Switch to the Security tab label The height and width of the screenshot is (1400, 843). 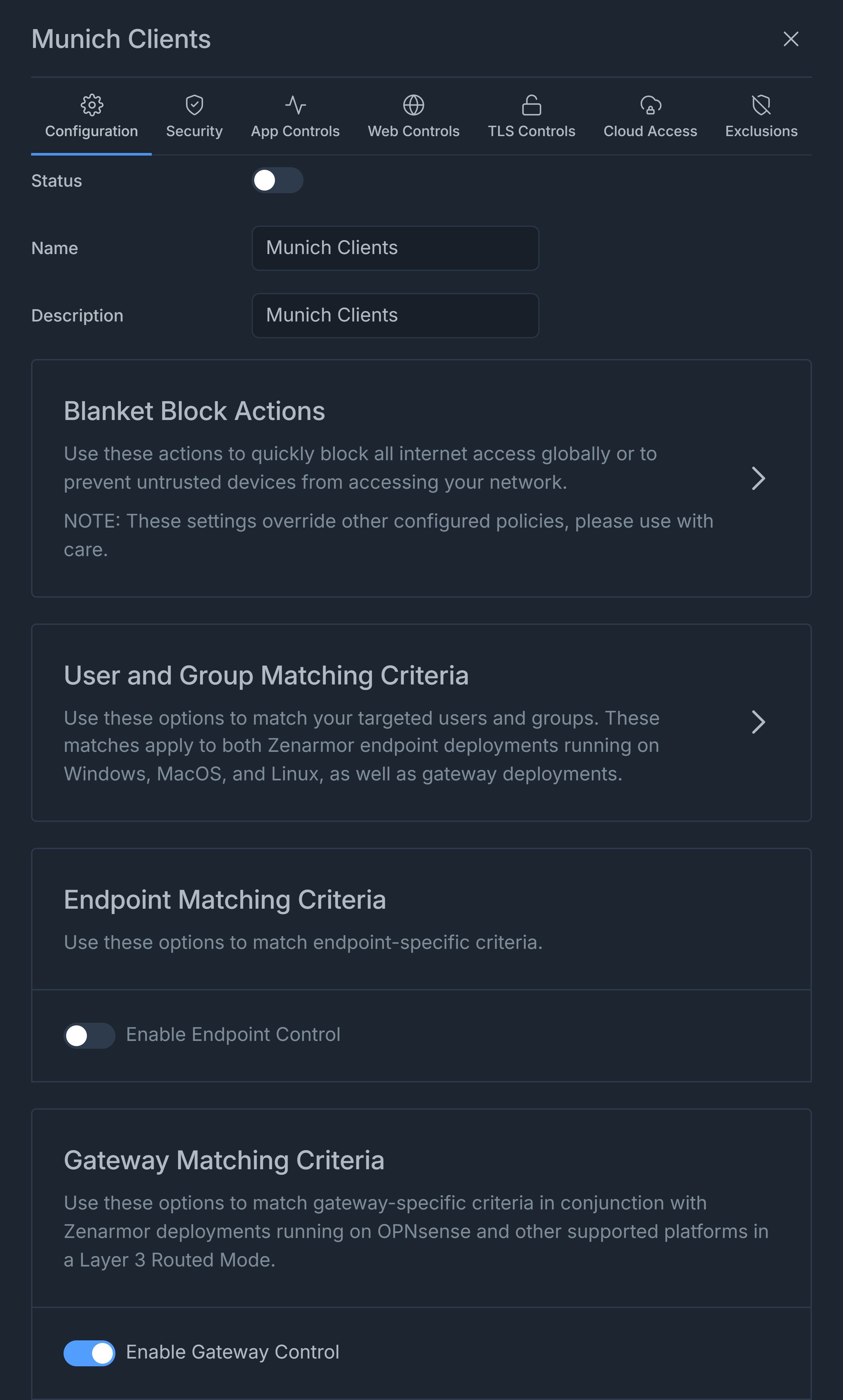(194, 131)
